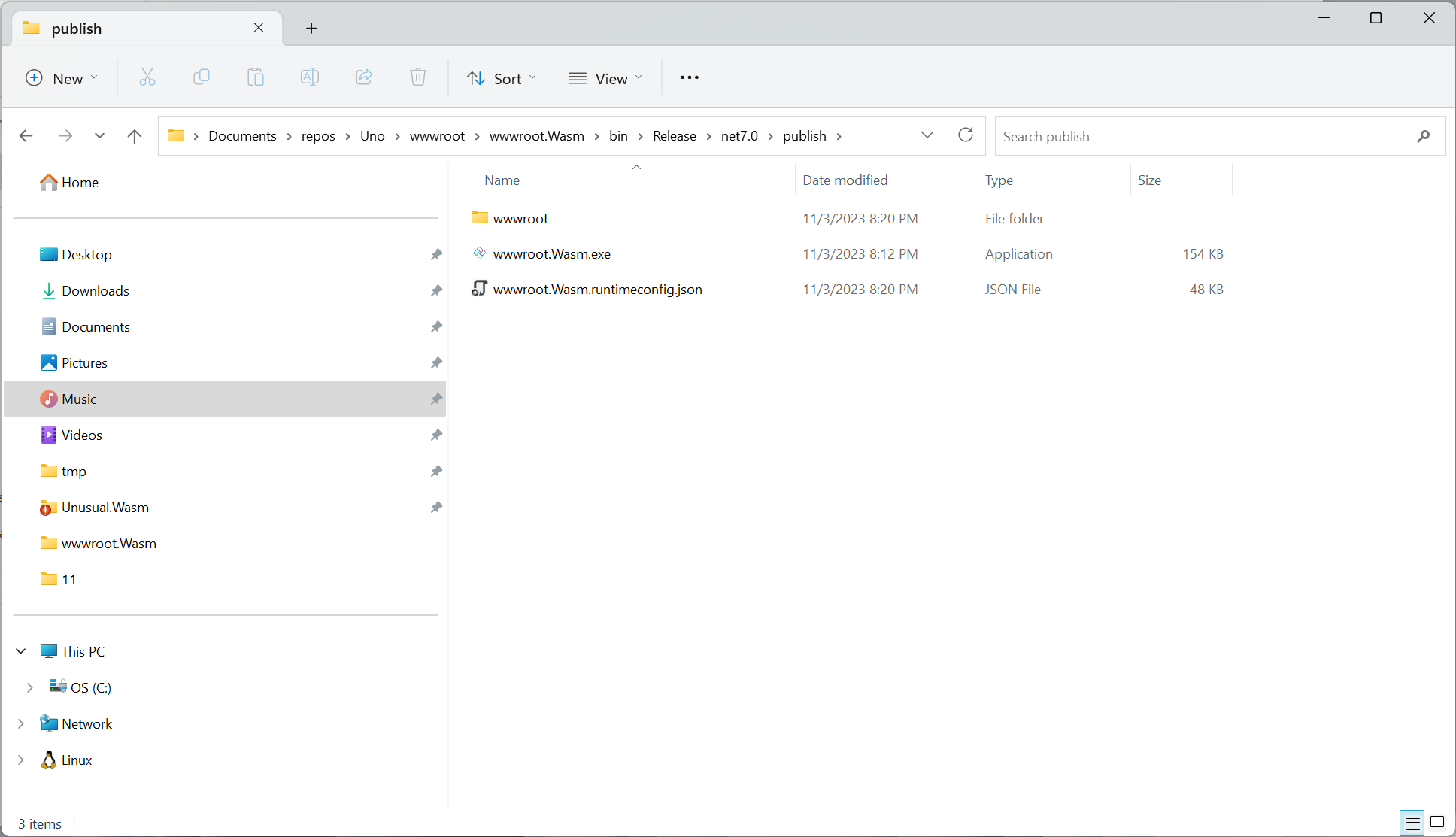This screenshot has height=837, width=1456.
Task: Click the Rename icon in toolbar
Action: click(309, 77)
